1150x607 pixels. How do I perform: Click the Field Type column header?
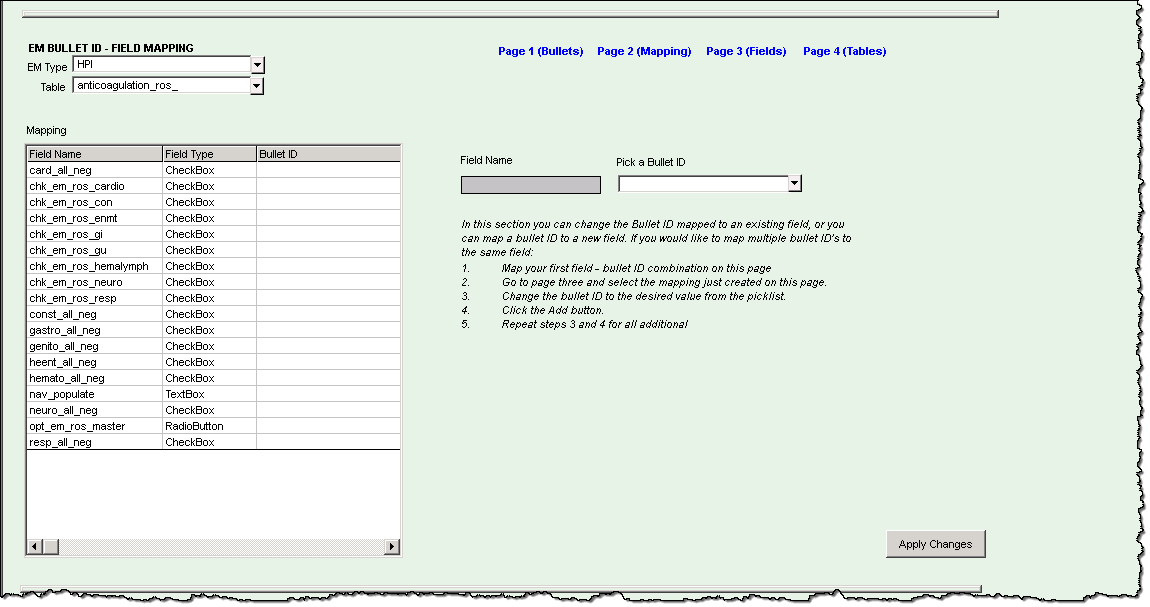coord(209,154)
